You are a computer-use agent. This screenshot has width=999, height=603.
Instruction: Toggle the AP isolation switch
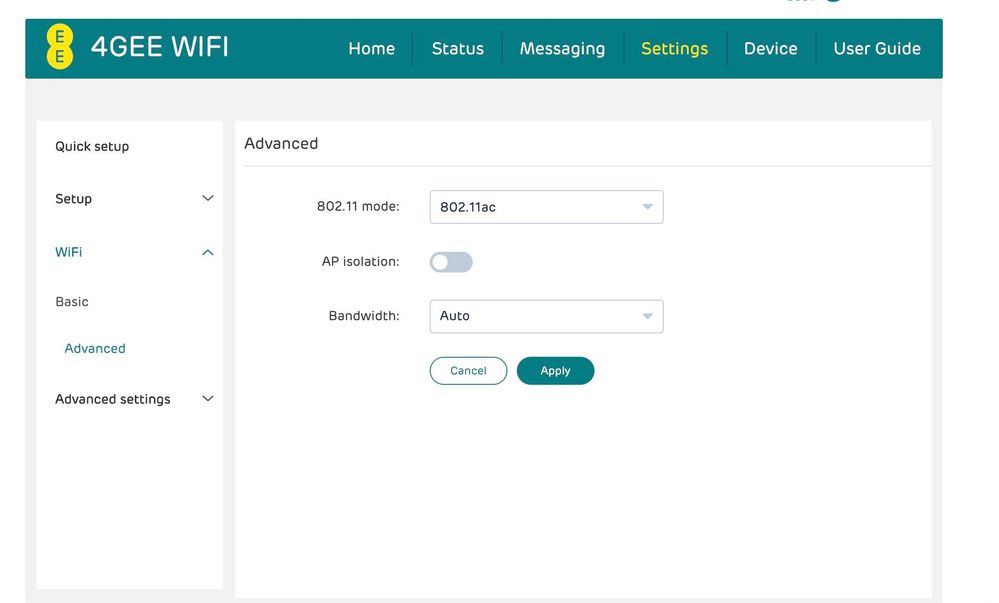click(x=451, y=262)
